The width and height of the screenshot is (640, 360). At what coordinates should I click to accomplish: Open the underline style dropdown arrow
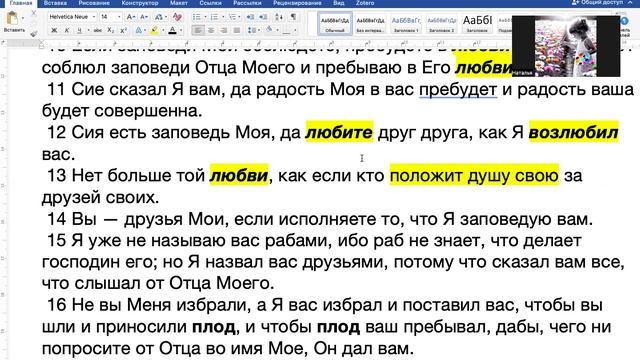(88, 31)
